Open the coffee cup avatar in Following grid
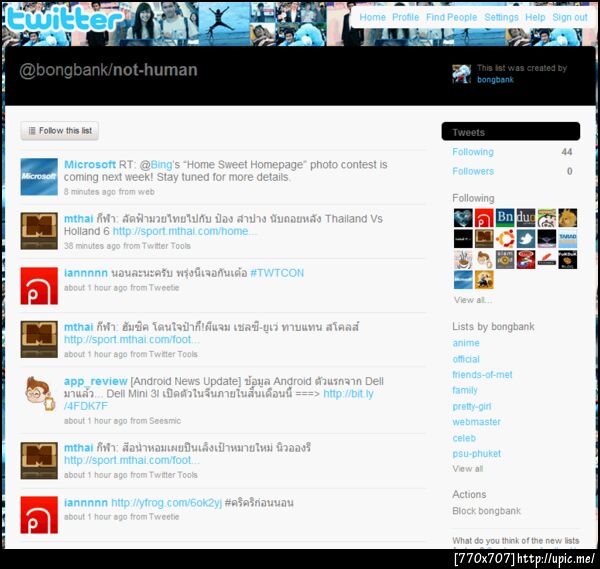The image size is (600, 569). click(463, 259)
